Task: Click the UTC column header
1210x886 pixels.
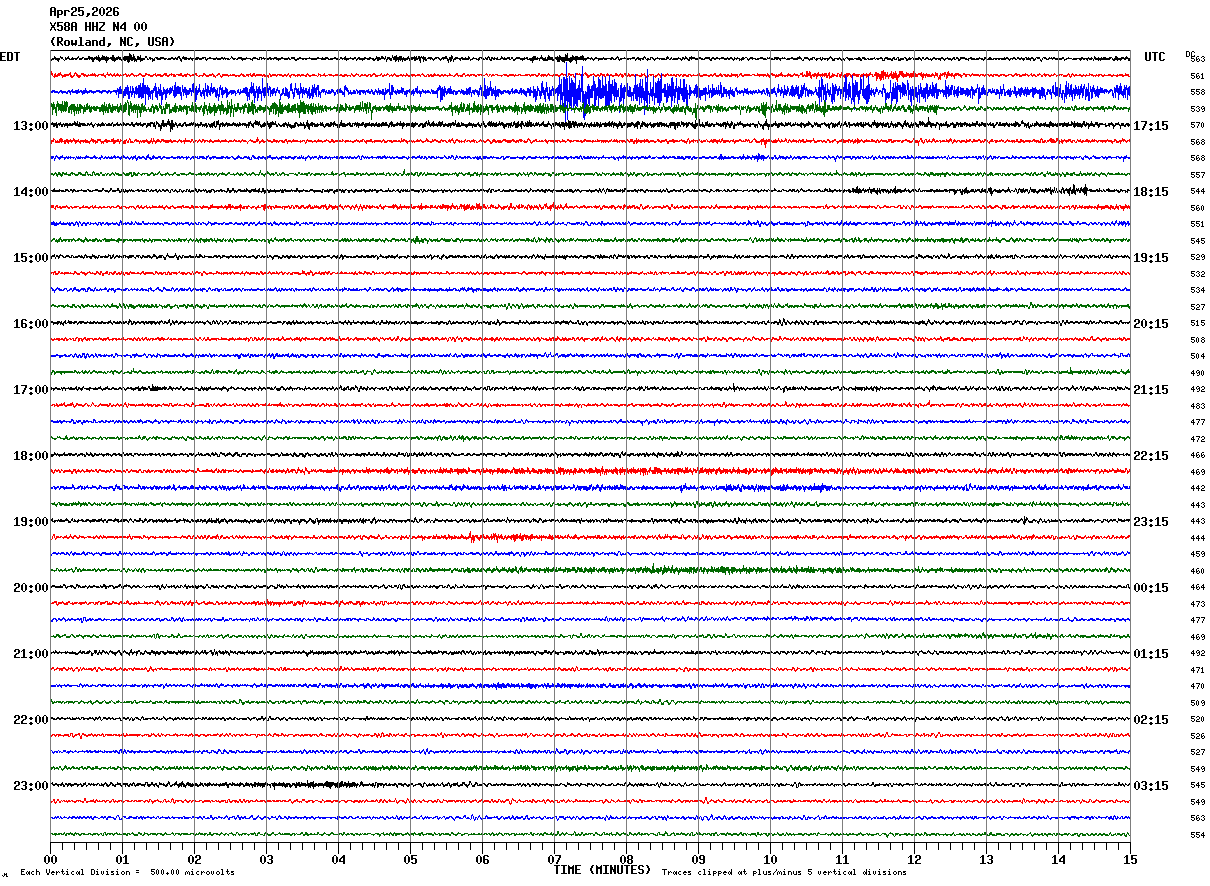Action: (1155, 57)
